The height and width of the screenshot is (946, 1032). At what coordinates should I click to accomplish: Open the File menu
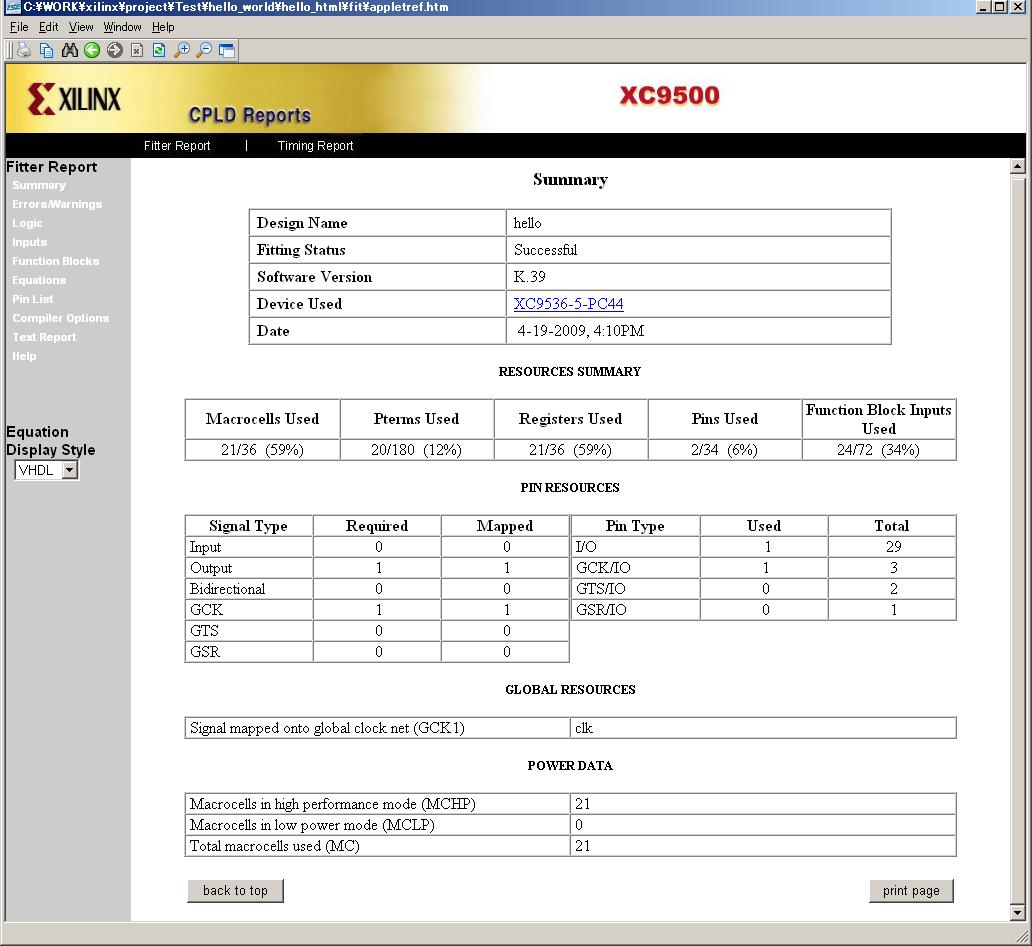point(19,27)
